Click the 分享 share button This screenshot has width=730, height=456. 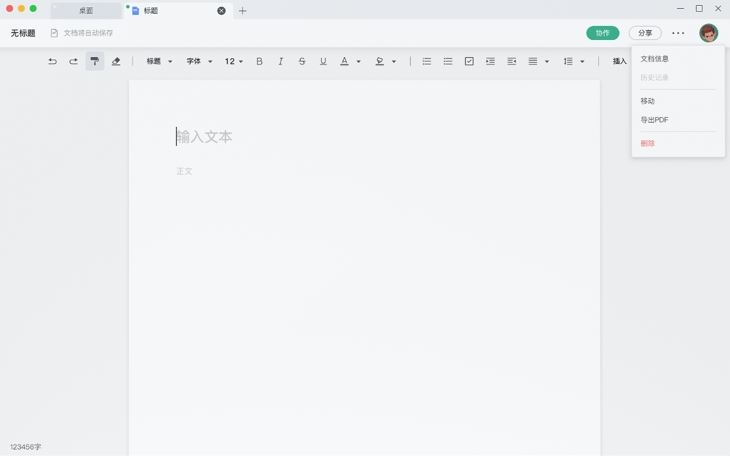pos(645,33)
